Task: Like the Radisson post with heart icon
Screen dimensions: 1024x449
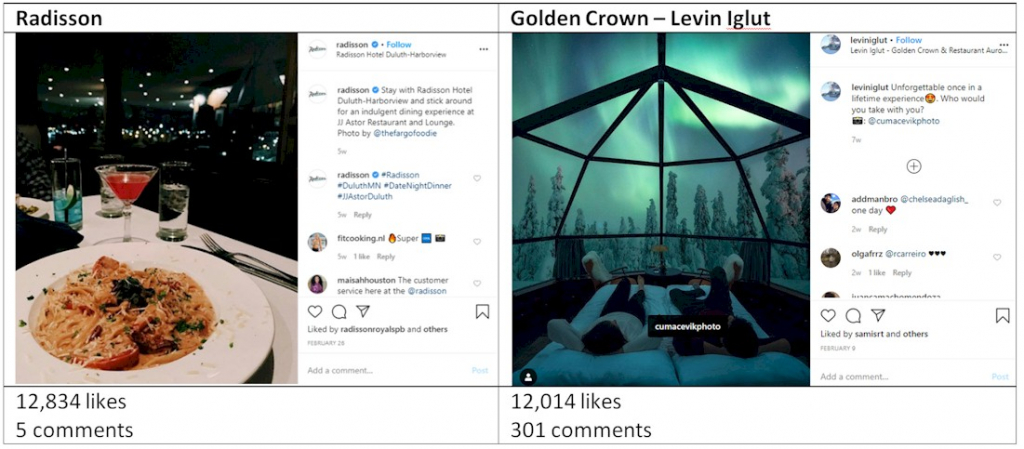Action: pyautogui.click(x=315, y=311)
